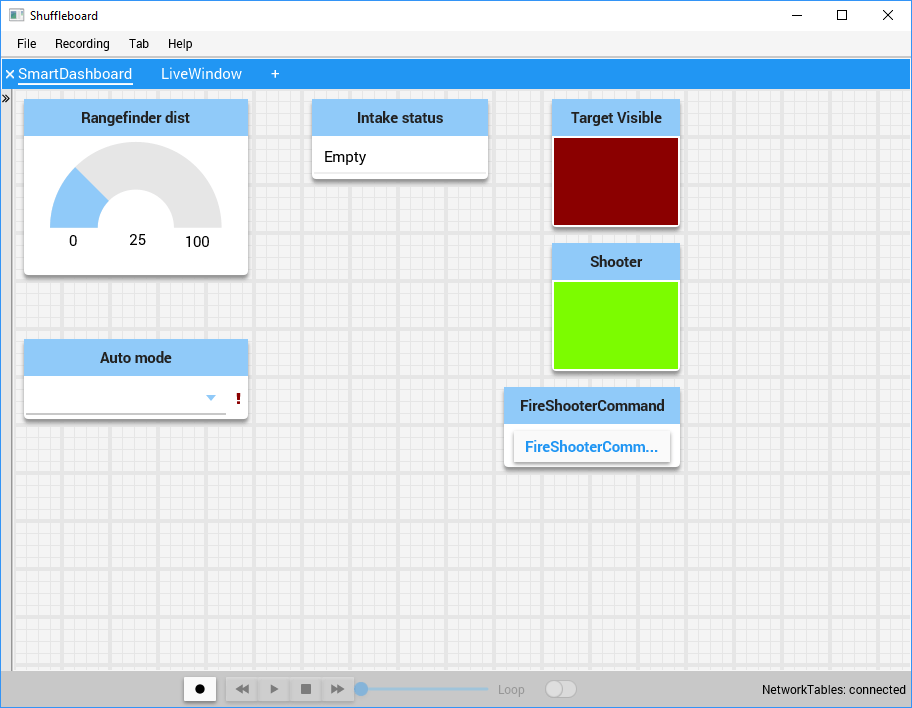The height and width of the screenshot is (708, 912).
Task: Close the SmartDashboard tab
Action: coord(10,73)
